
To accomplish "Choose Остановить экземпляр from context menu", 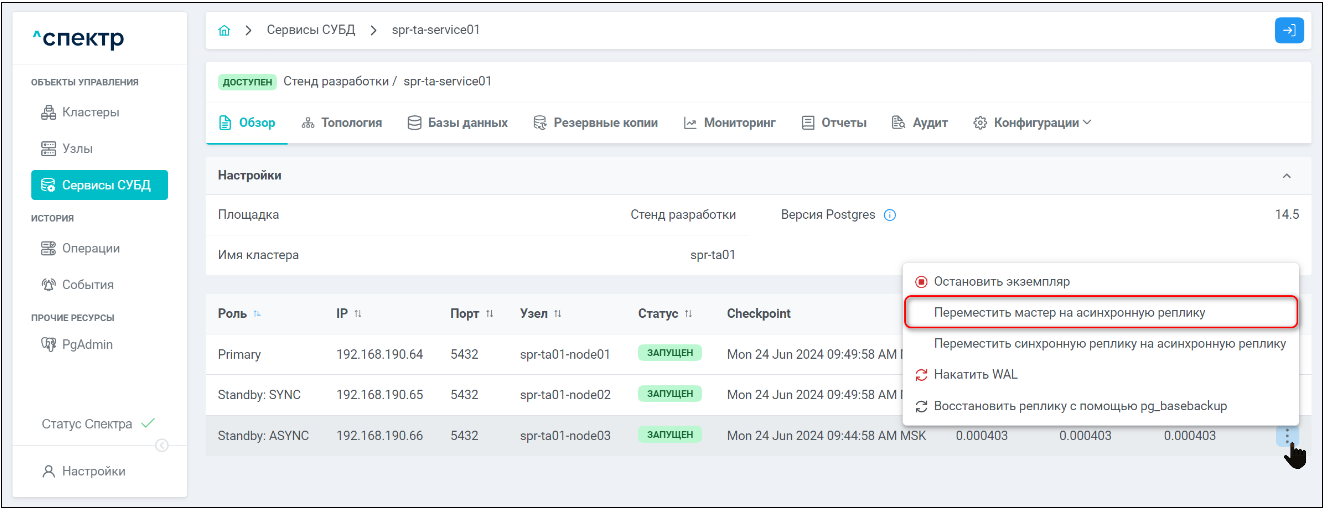I will coord(1001,282).
